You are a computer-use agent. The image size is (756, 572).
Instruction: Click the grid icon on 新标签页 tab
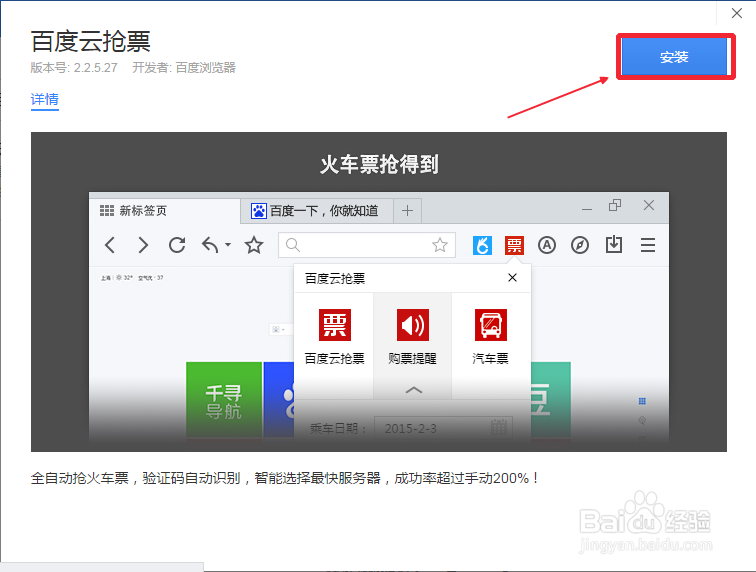pyautogui.click(x=107, y=211)
